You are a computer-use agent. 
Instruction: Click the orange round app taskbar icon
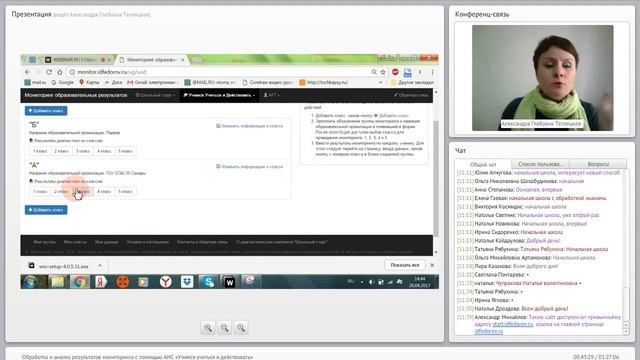pos(122,282)
